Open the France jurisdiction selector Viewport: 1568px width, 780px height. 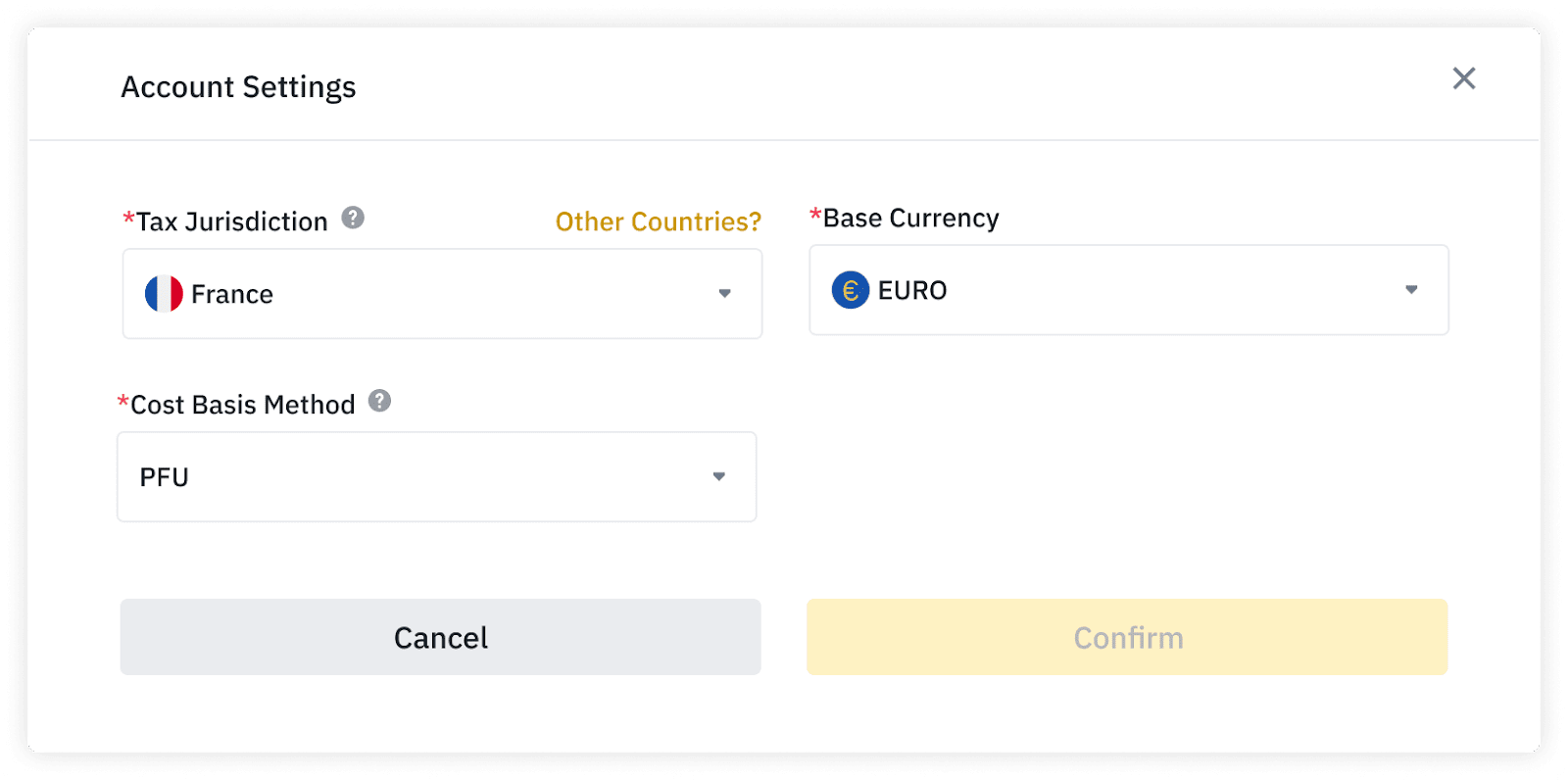click(442, 294)
